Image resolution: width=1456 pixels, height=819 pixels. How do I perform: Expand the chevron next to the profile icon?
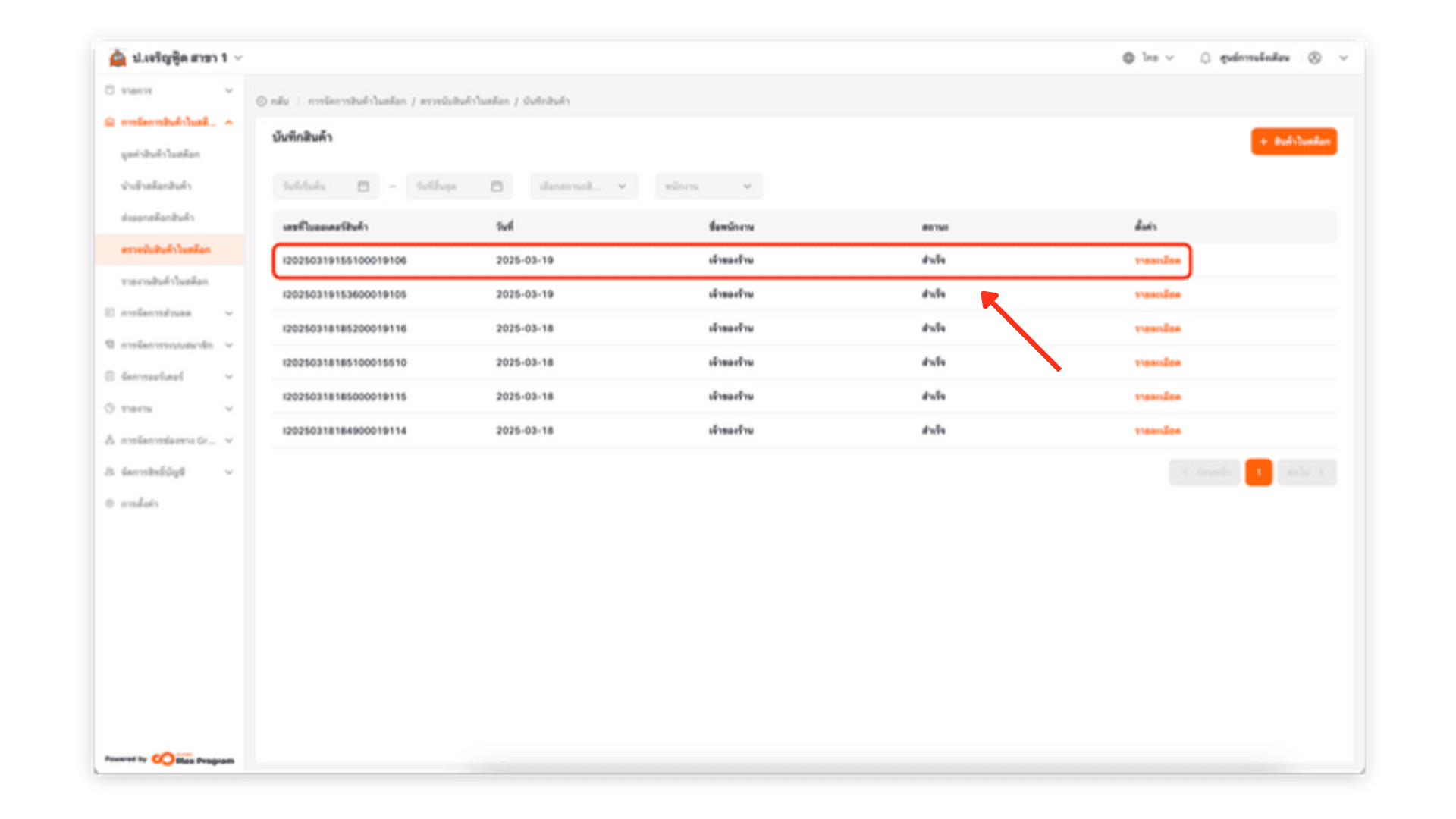click(1343, 58)
